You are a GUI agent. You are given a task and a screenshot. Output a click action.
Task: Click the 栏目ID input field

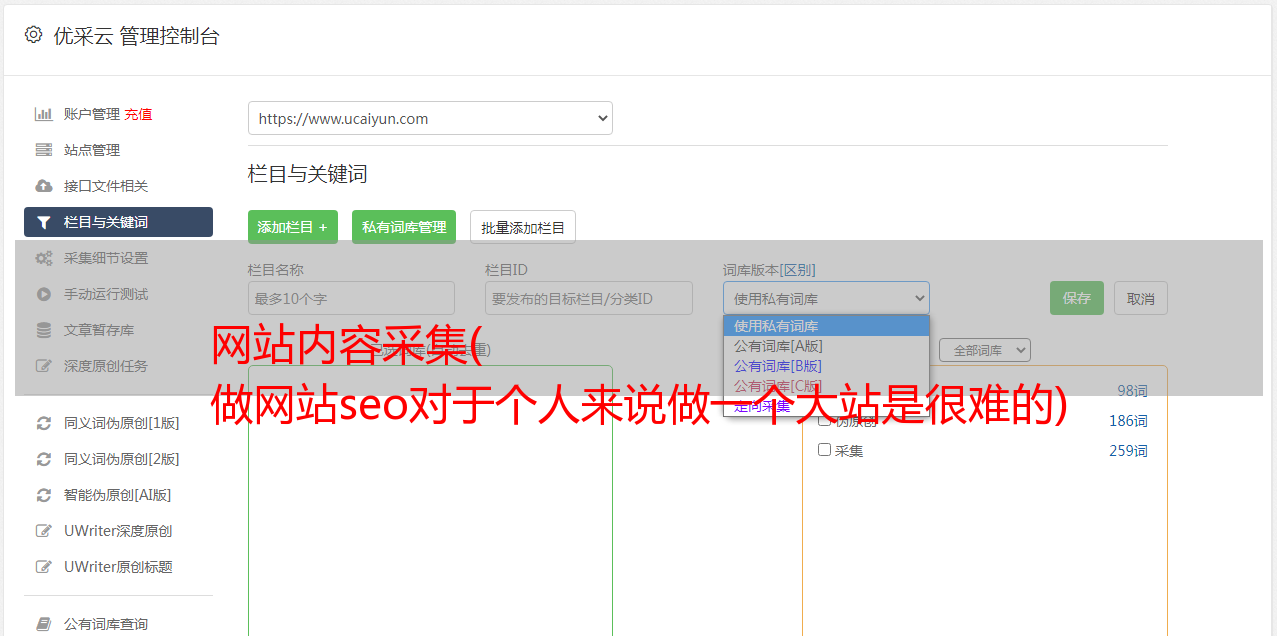[x=589, y=298]
